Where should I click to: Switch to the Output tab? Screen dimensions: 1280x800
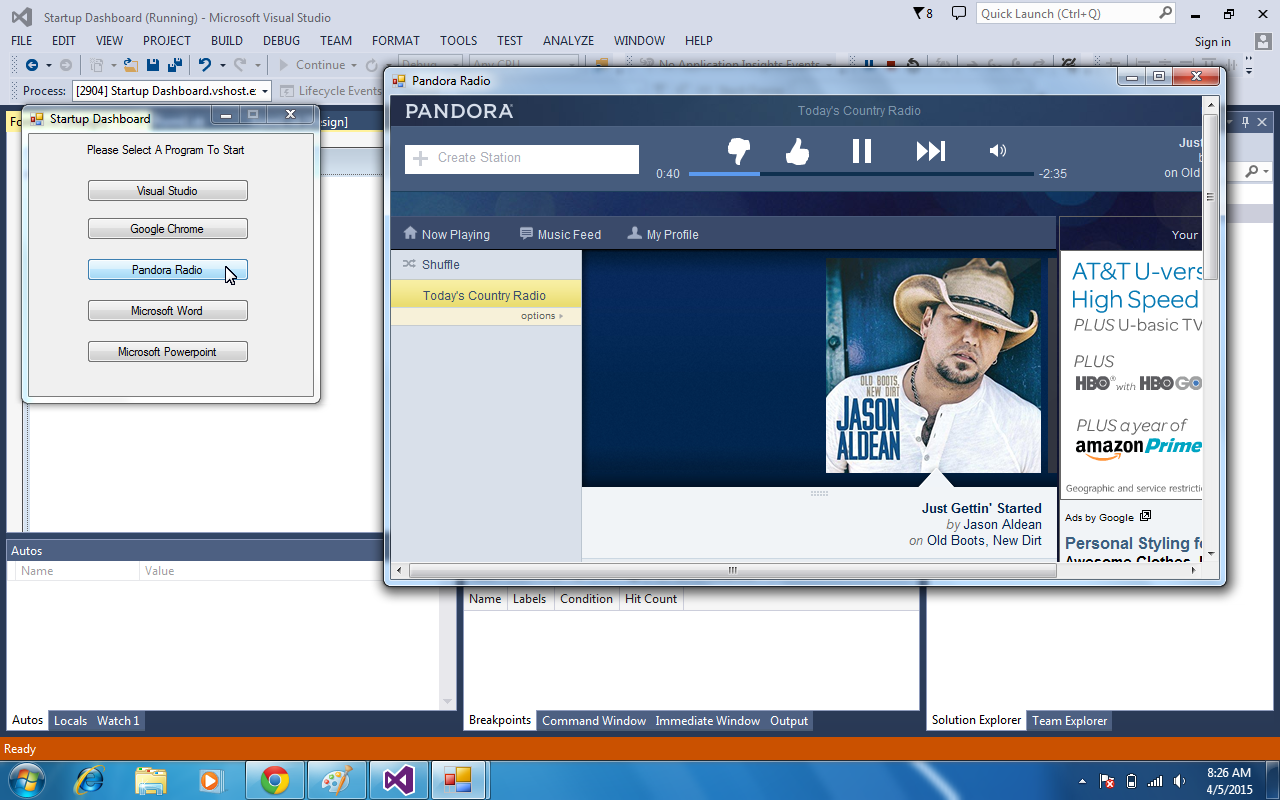point(789,720)
